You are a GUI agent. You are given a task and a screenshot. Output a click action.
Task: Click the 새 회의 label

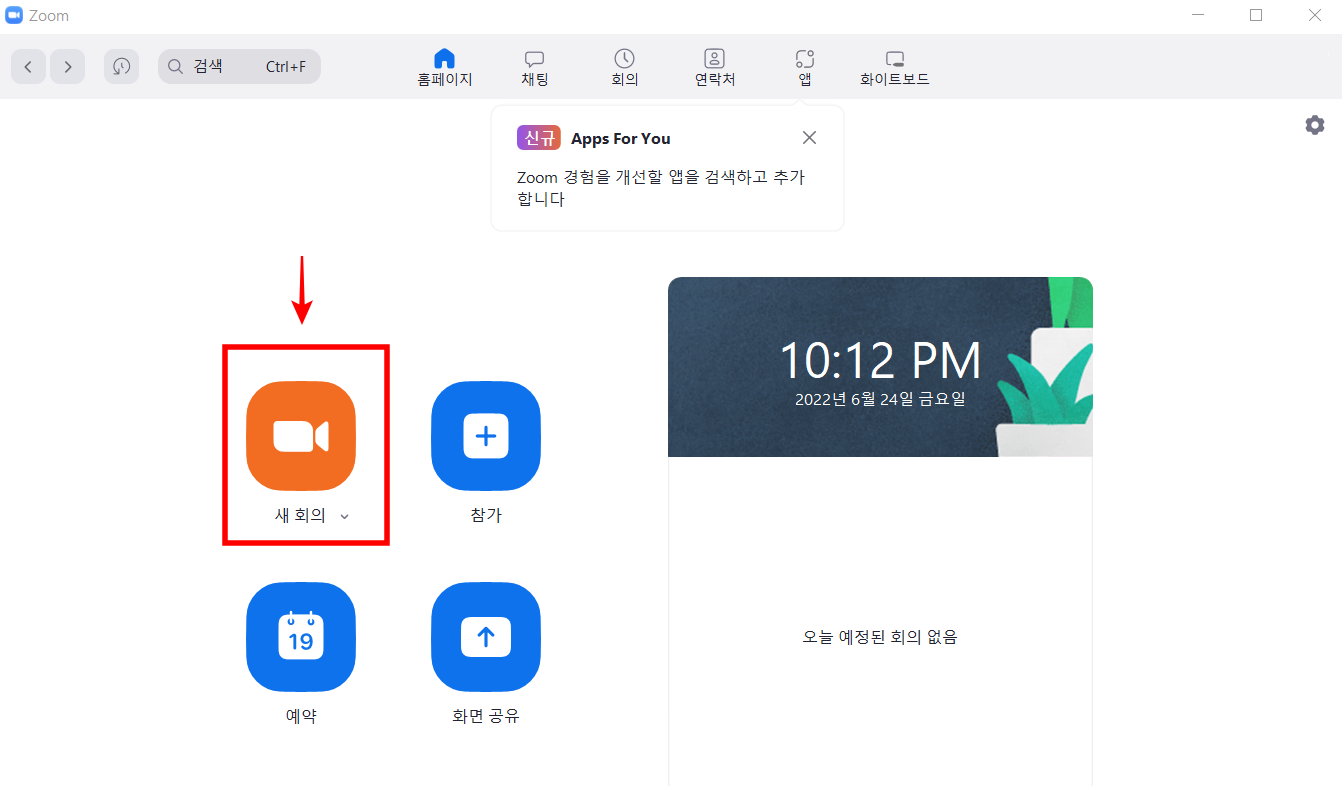click(301, 516)
